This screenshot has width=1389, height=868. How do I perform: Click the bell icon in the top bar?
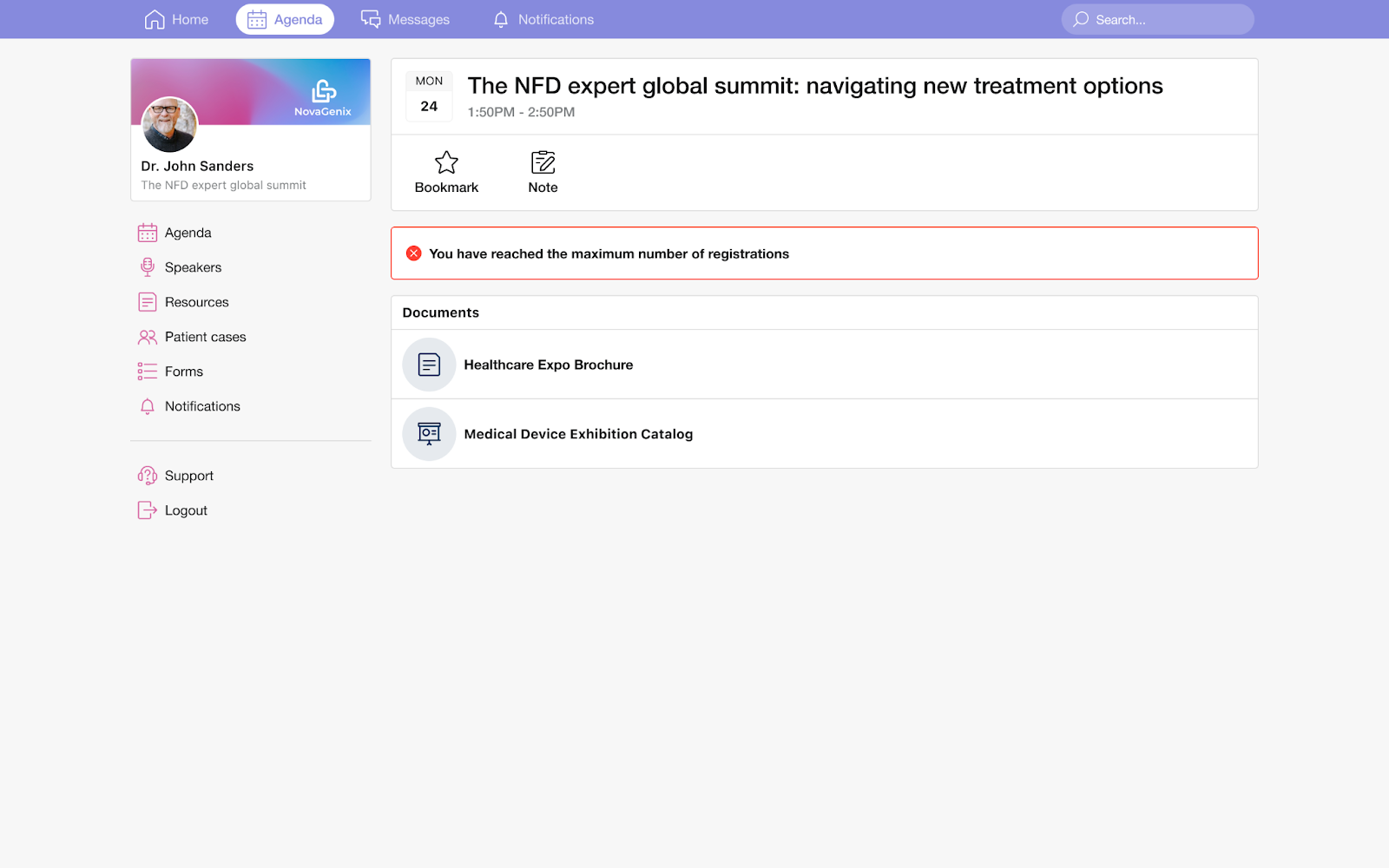[501, 19]
